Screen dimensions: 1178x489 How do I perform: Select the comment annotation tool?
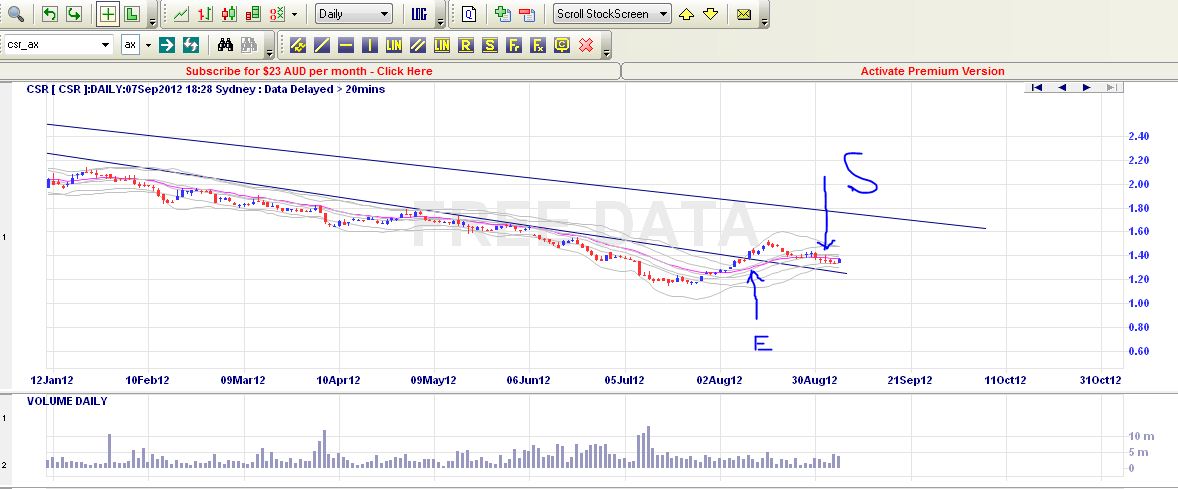(x=562, y=45)
